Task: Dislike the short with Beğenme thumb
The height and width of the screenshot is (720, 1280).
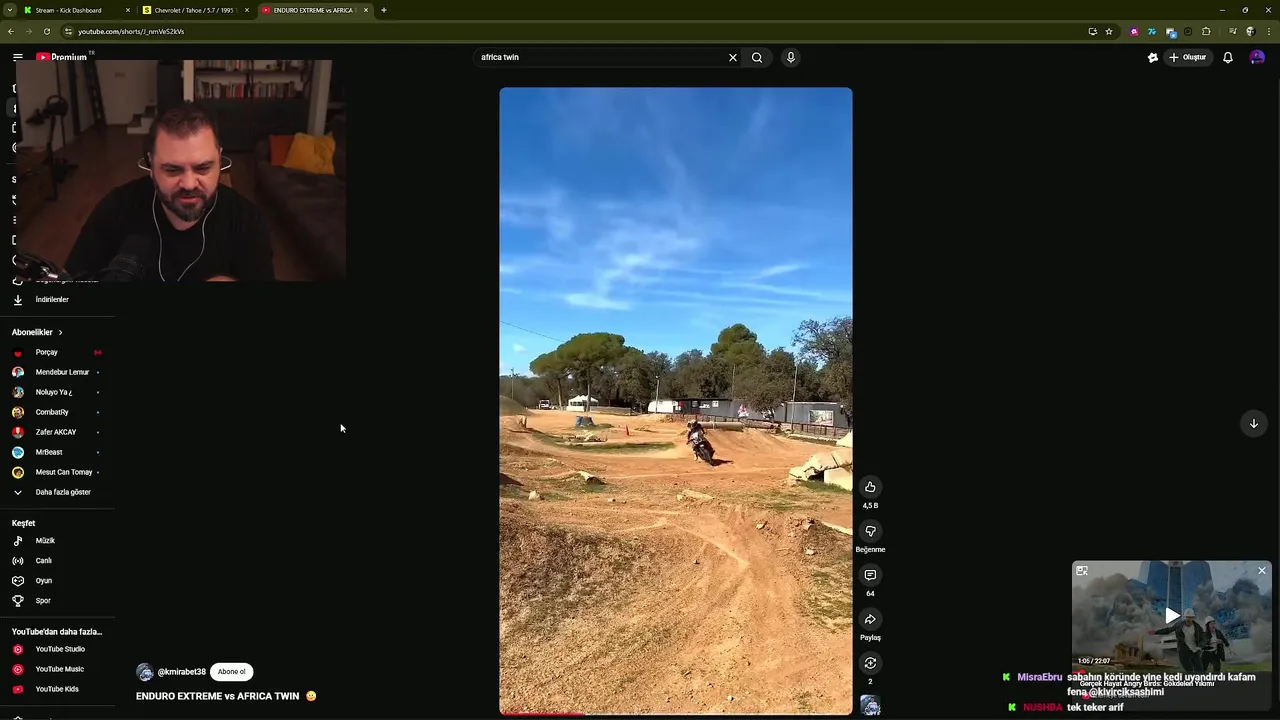Action: 870,531
